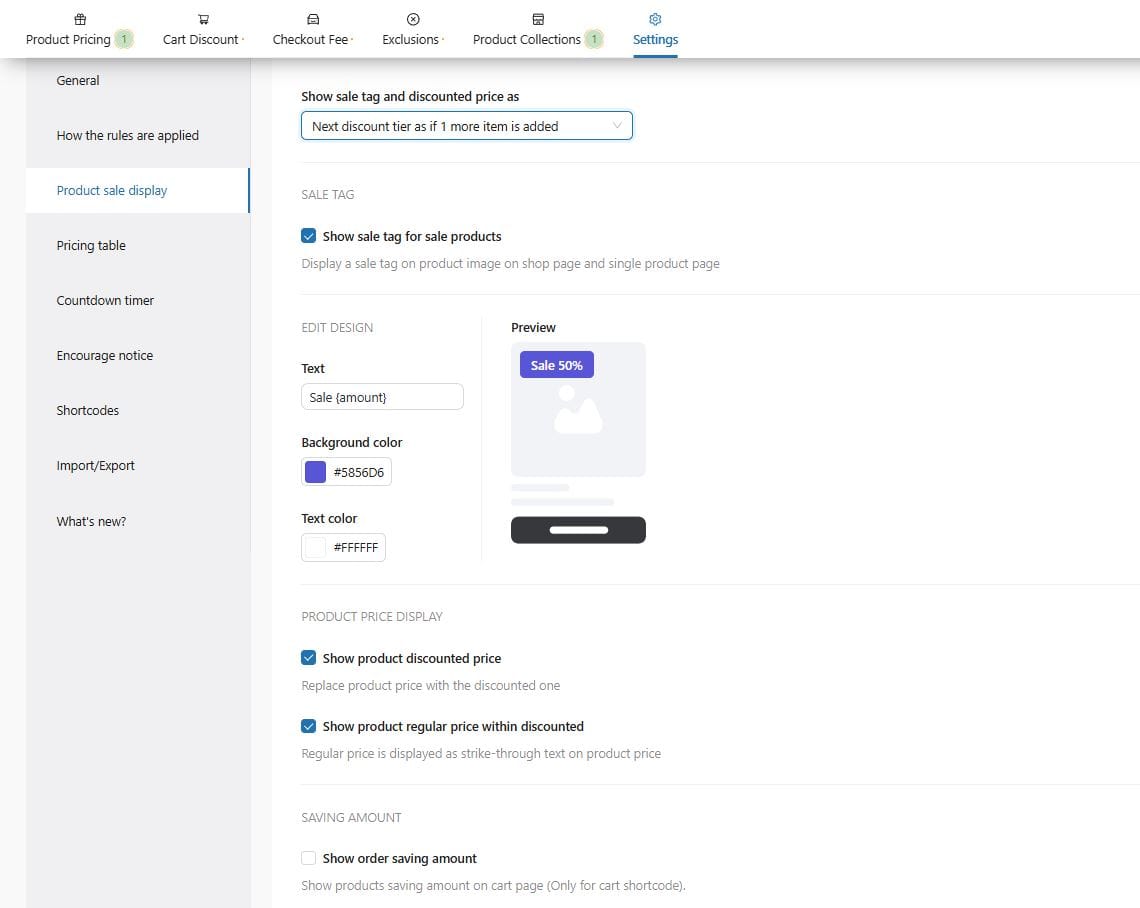Pick the purple background color swatch
Viewport: 1140px width, 908px height.
point(316,472)
